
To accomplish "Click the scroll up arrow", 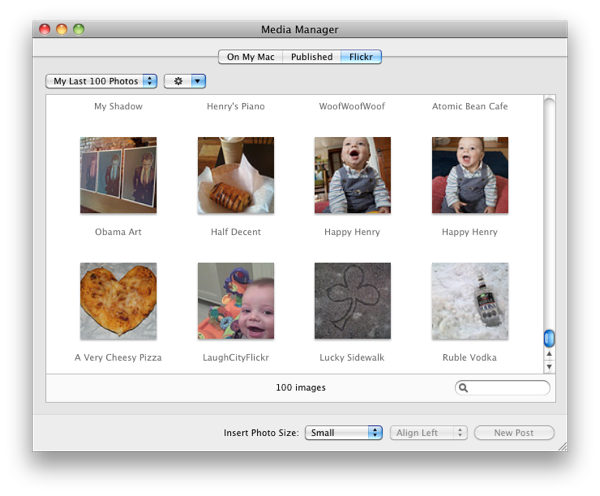I will 549,354.
